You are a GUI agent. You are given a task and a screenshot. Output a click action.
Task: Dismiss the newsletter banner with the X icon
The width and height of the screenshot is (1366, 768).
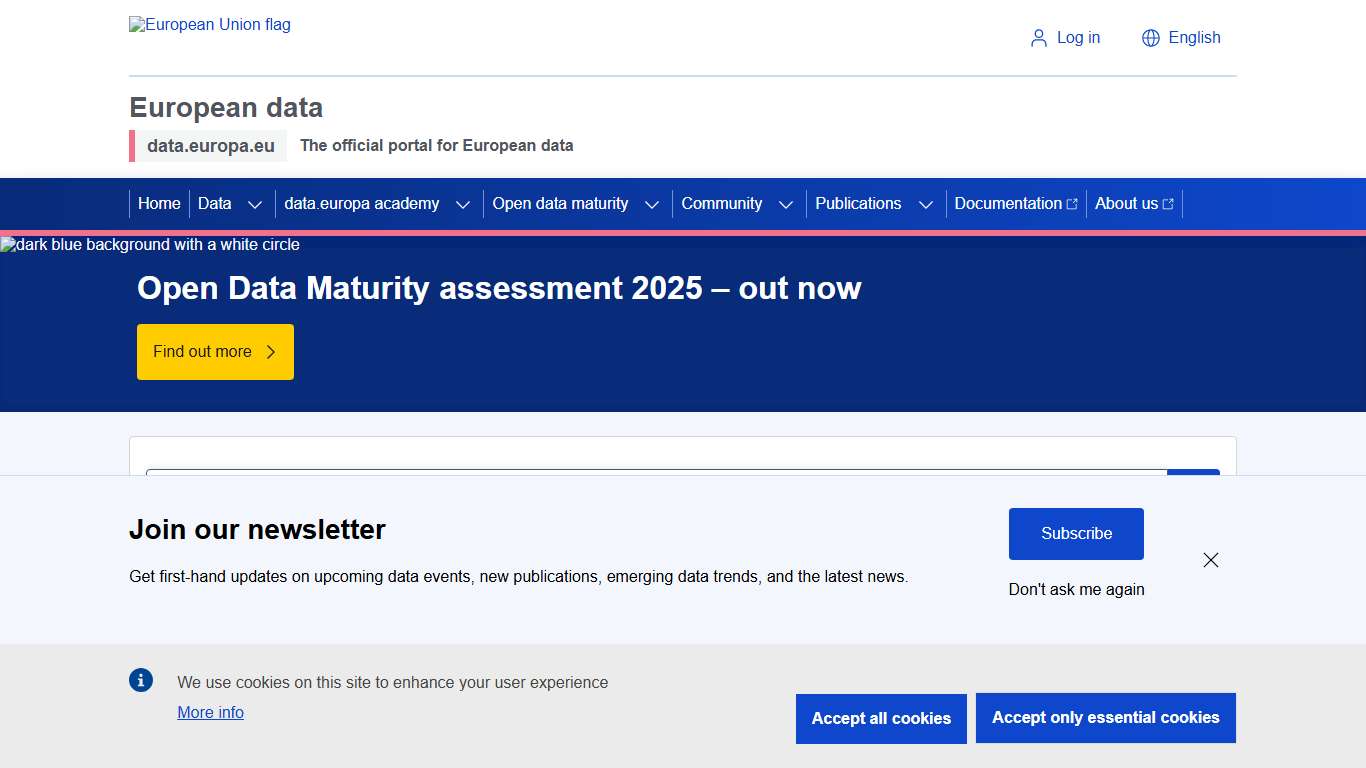[1211, 560]
